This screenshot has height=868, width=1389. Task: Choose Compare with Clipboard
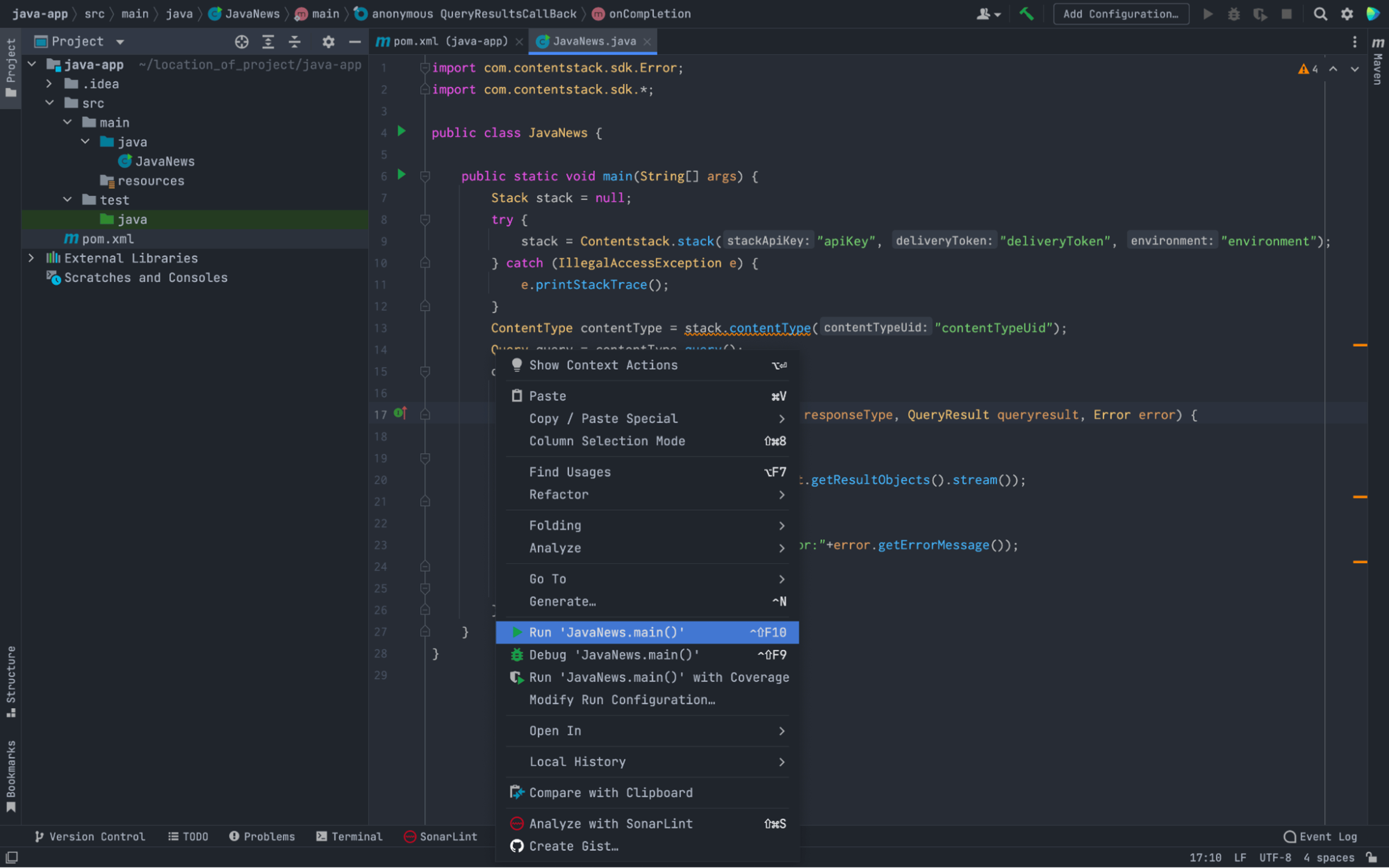[x=647, y=793]
